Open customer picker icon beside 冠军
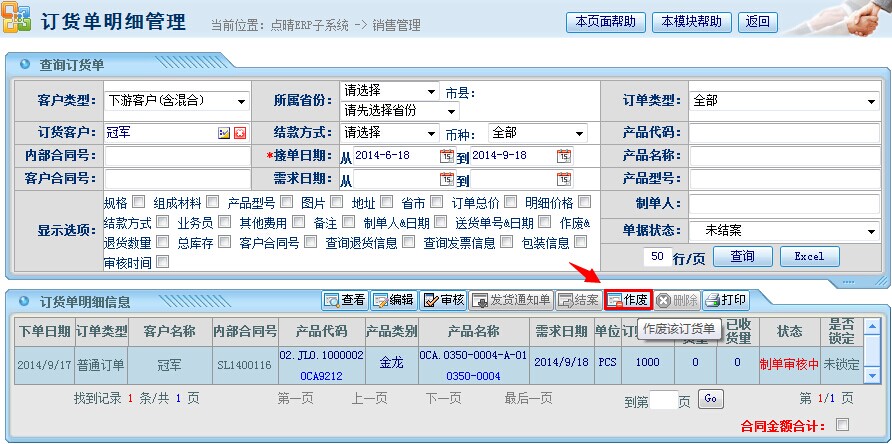 [224, 133]
